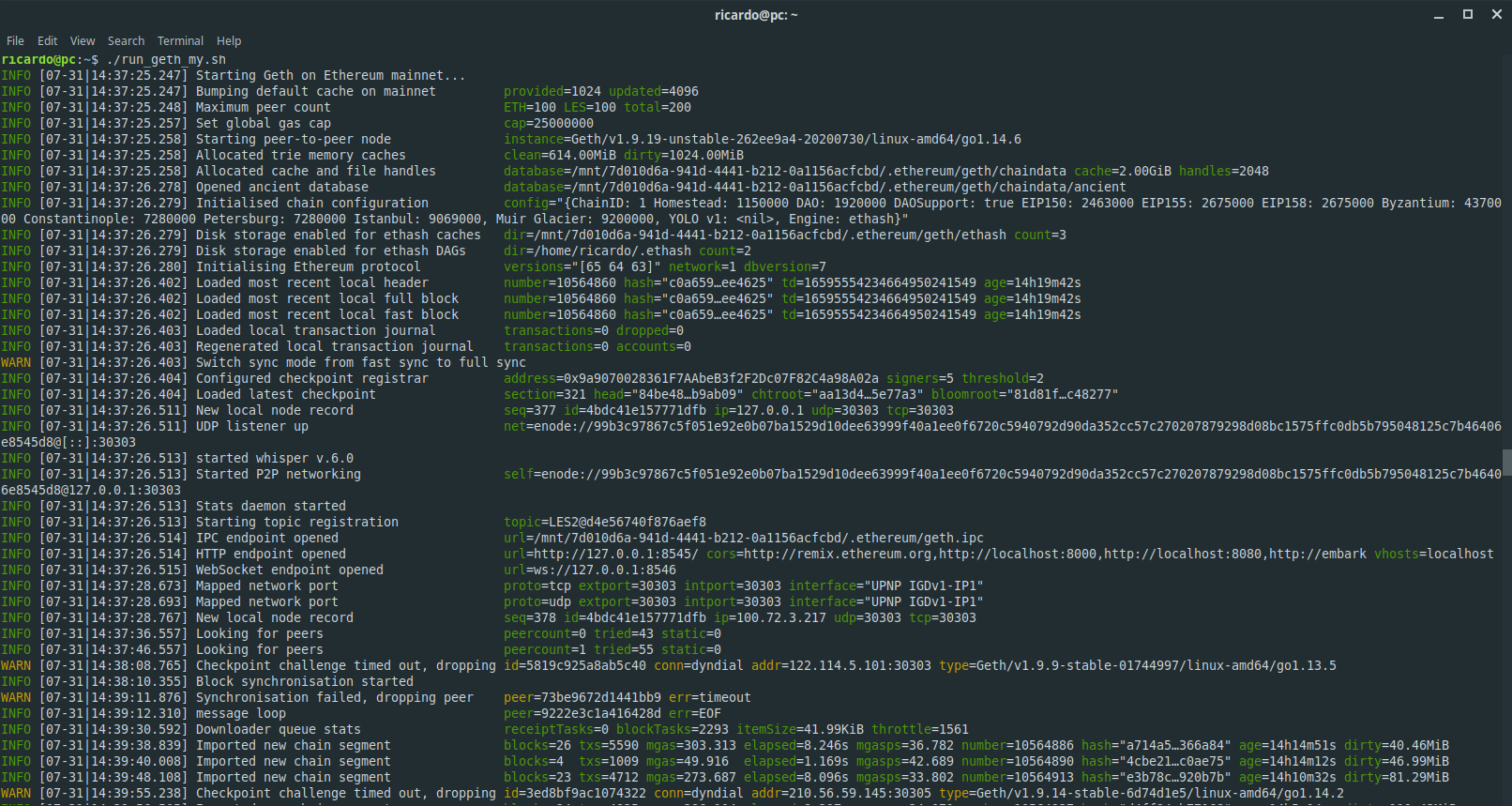
Task: Click 'Initialised chain configuration' message
Action: point(312,203)
